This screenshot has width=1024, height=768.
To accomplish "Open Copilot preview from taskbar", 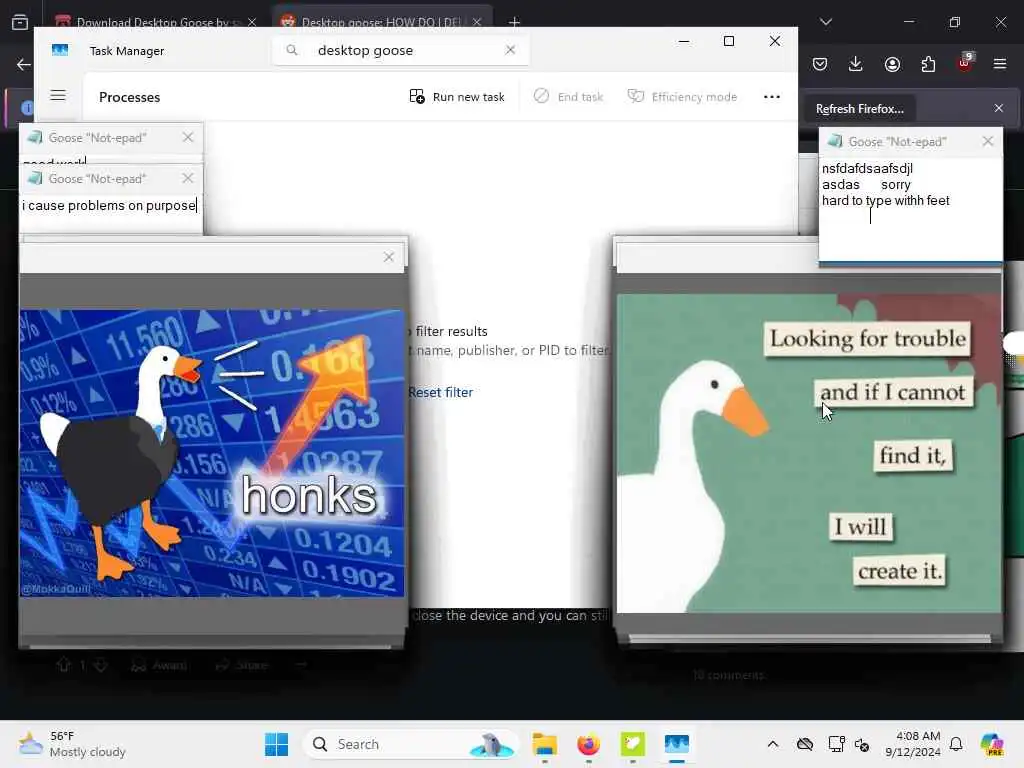I will [x=991, y=744].
